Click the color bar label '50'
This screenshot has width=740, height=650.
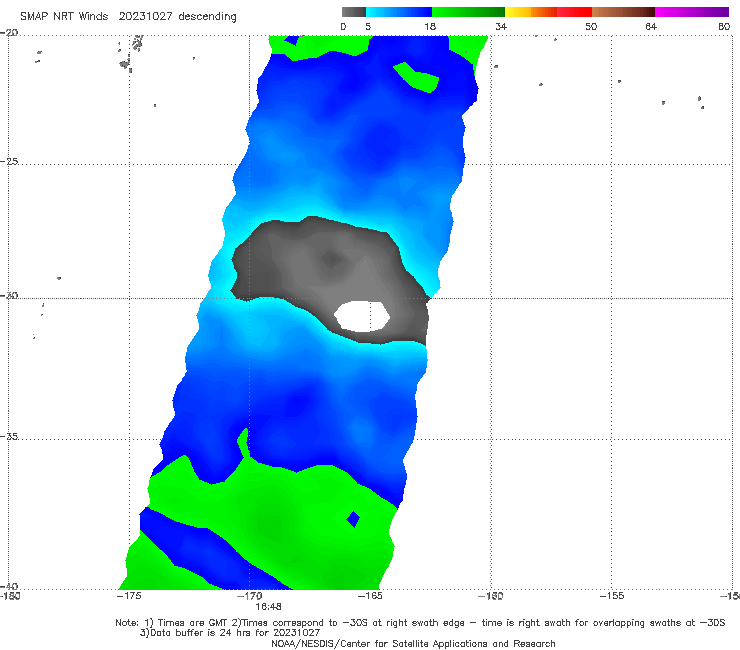click(591, 26)
